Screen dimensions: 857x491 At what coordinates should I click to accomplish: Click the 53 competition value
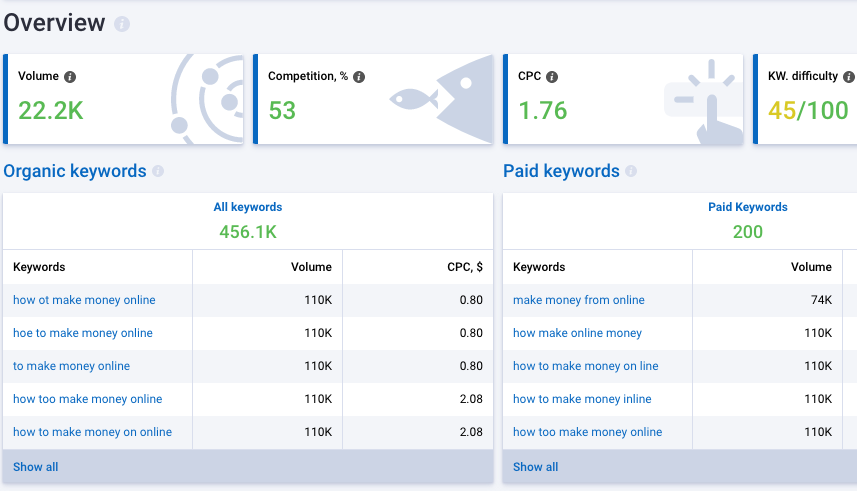point(282,110)
